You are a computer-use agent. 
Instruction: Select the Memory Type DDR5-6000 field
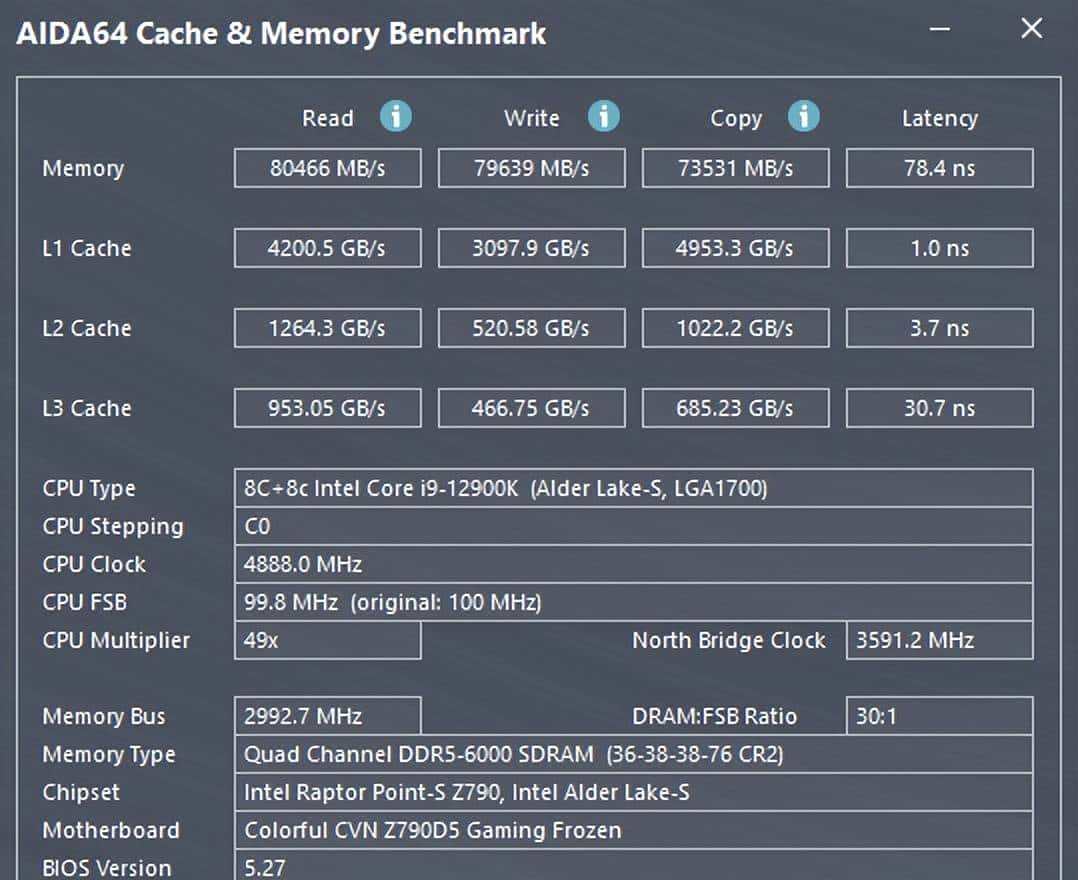633,754
